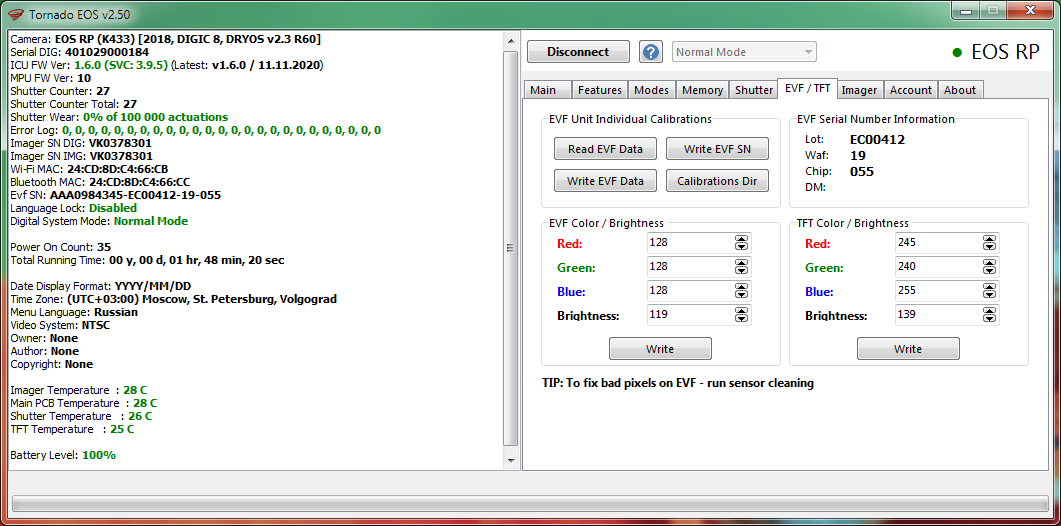Open the Modes tab

[x=651, y=90]
